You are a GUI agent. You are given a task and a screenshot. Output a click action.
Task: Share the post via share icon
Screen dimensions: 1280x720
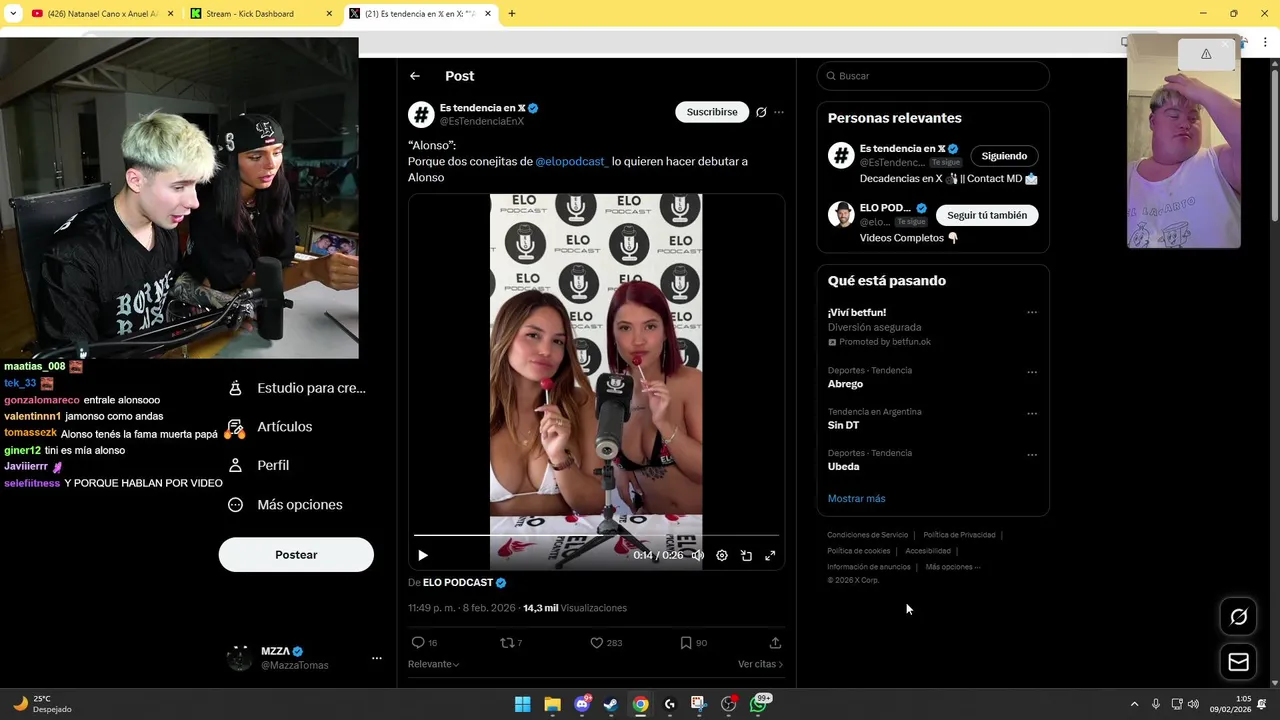pos(775,643)
